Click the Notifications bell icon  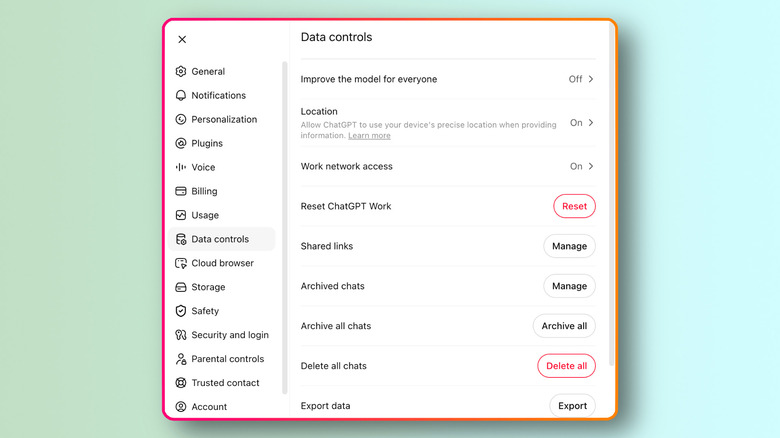point(181,95)
